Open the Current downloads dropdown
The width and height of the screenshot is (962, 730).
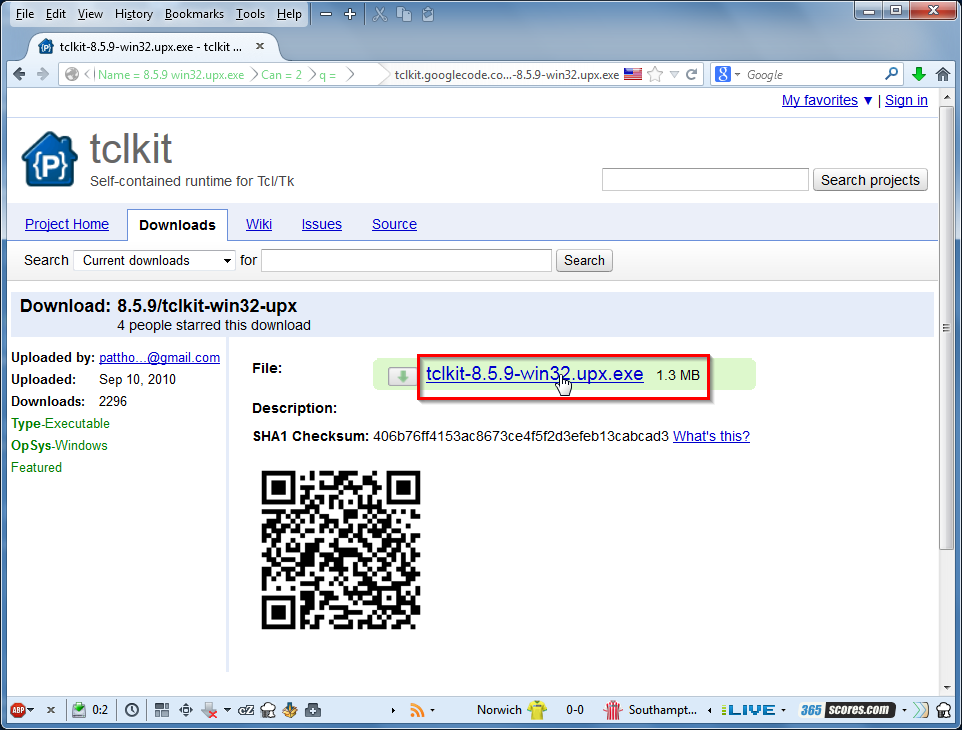coord(153,260)
